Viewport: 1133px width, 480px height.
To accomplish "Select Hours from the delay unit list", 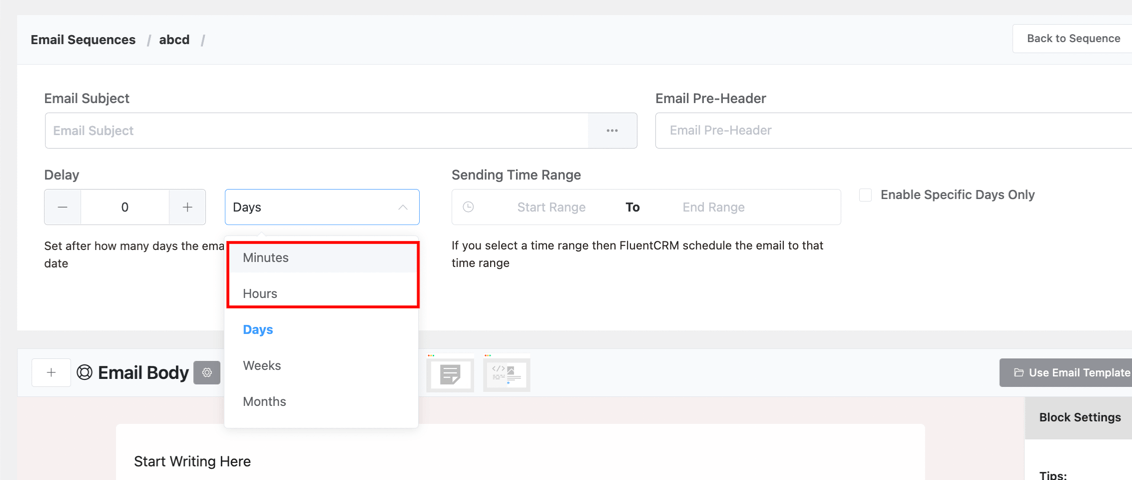I will (x=322, y=293).
